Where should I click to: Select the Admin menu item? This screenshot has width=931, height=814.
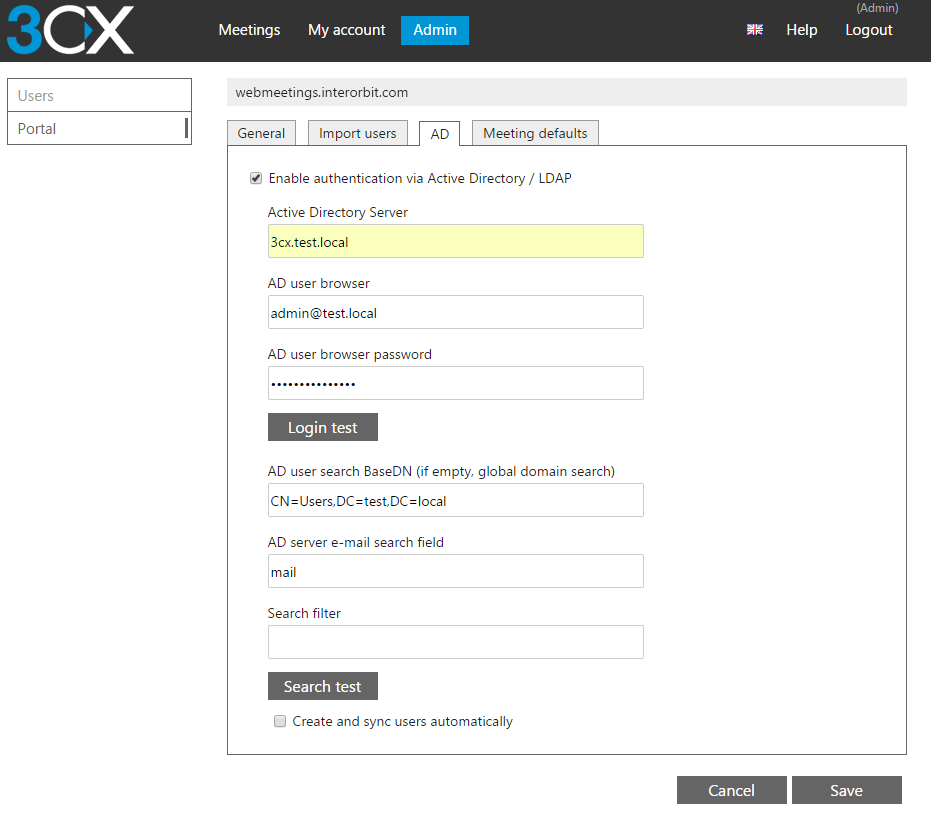pyautogui.click(x=435, y=30)
